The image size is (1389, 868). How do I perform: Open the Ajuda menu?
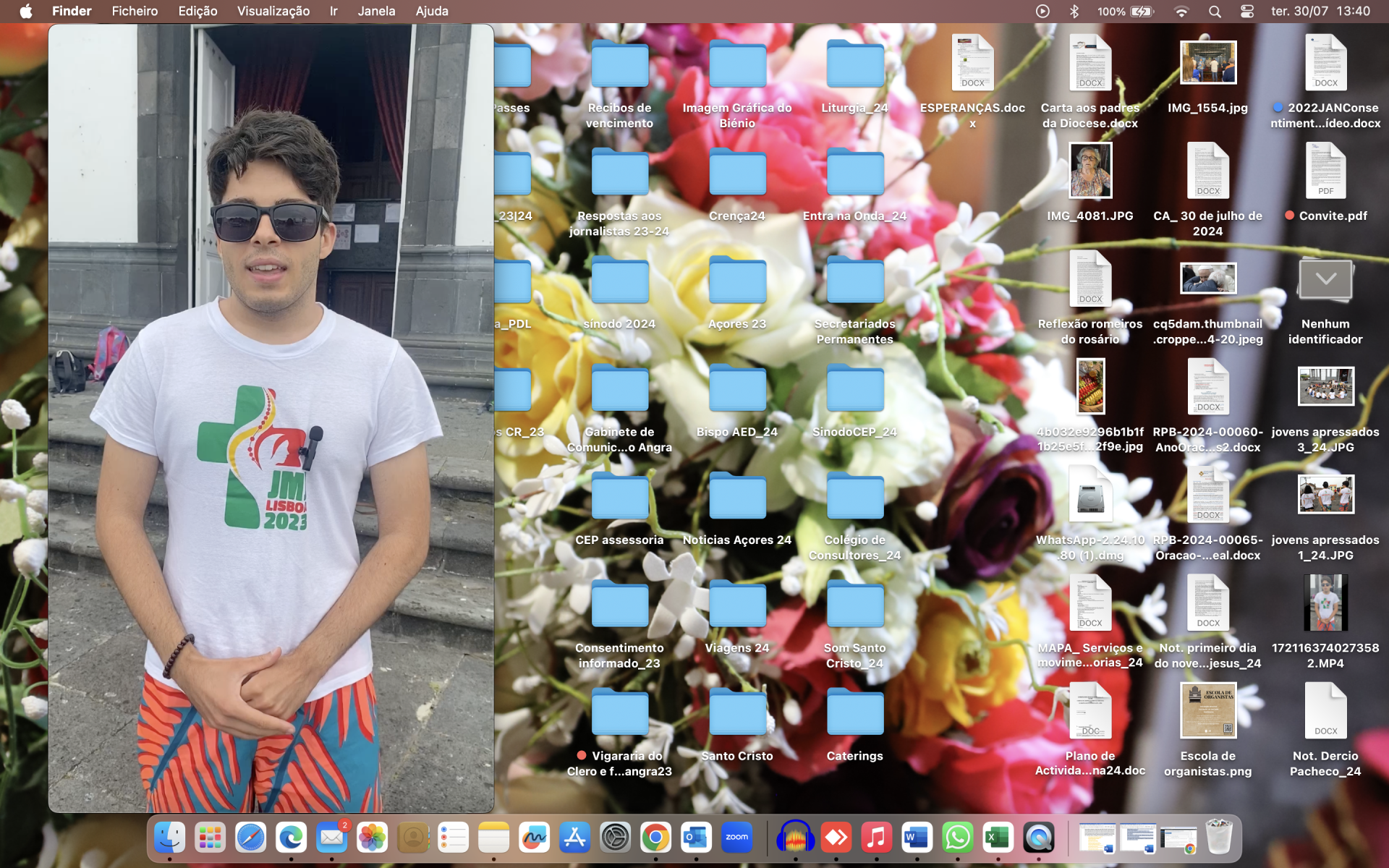[x=432, y=11]
